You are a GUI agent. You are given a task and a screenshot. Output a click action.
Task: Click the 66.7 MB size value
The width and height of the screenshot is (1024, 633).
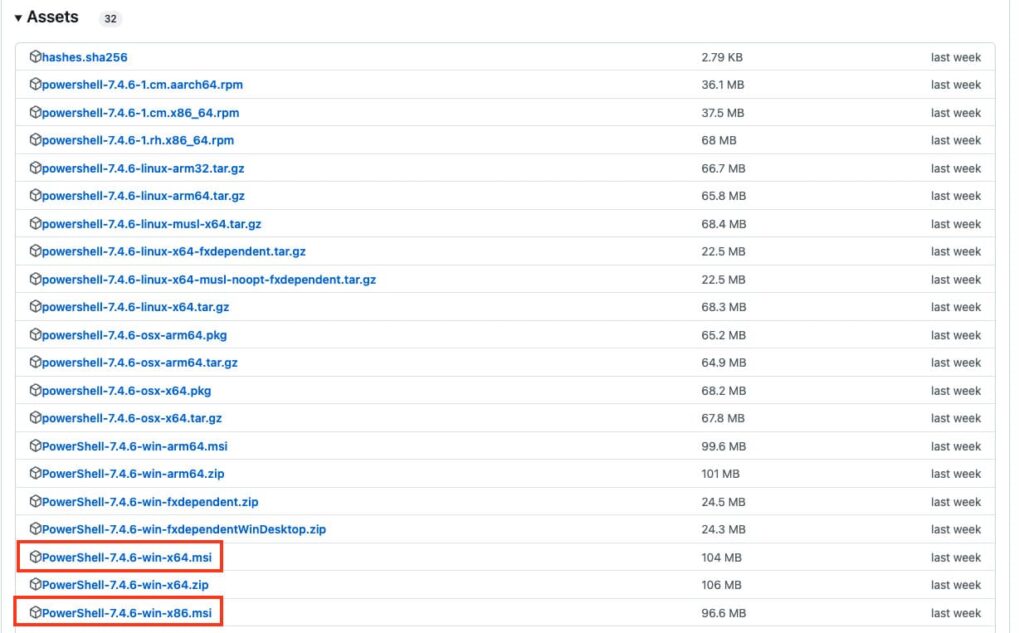[x=724, y=169]
